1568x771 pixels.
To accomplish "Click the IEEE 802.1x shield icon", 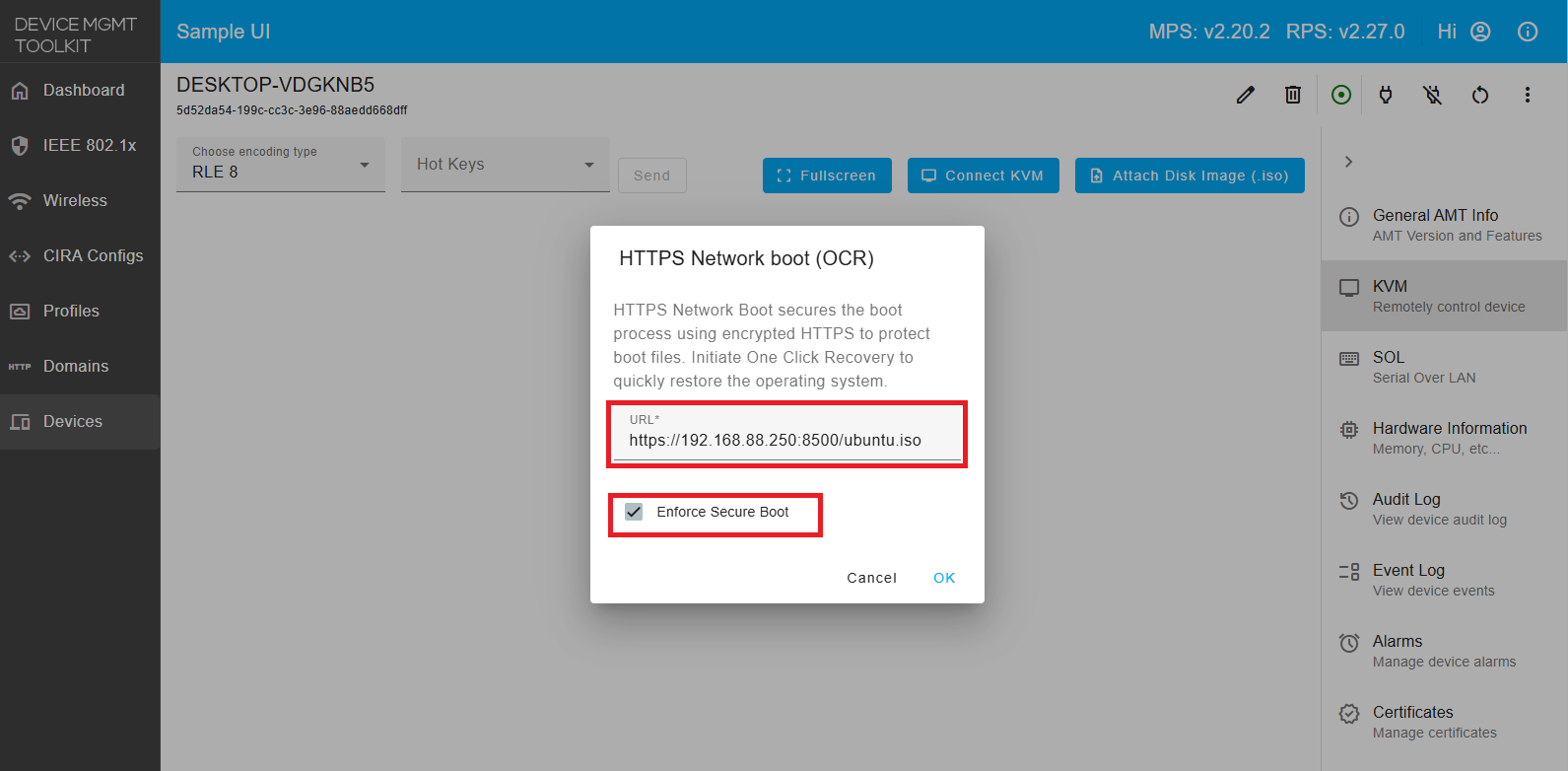I will tap(20, 146).
